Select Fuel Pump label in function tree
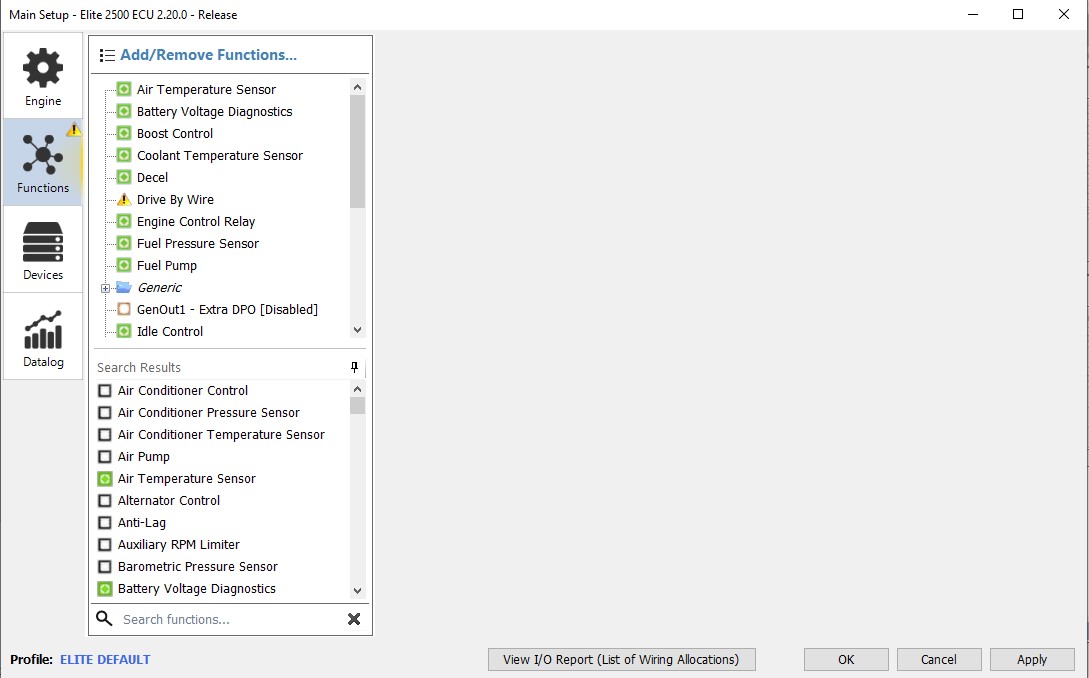The image size is (1089, 678). pos(167,265)
